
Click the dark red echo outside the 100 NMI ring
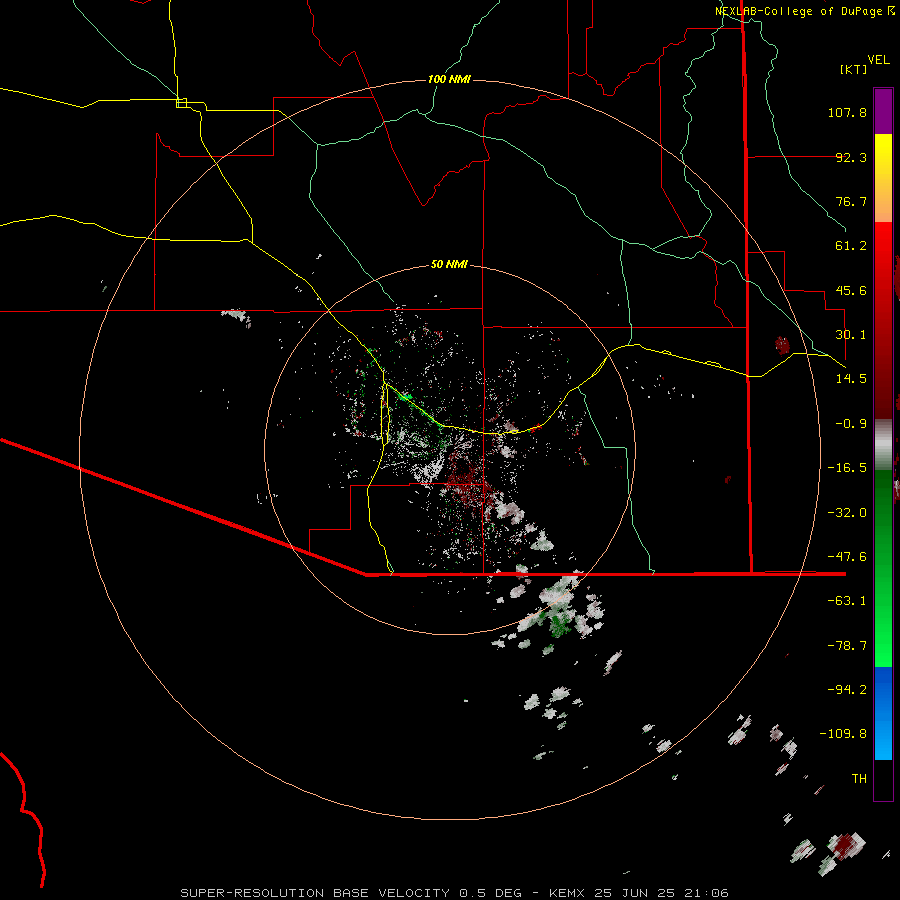782,345
